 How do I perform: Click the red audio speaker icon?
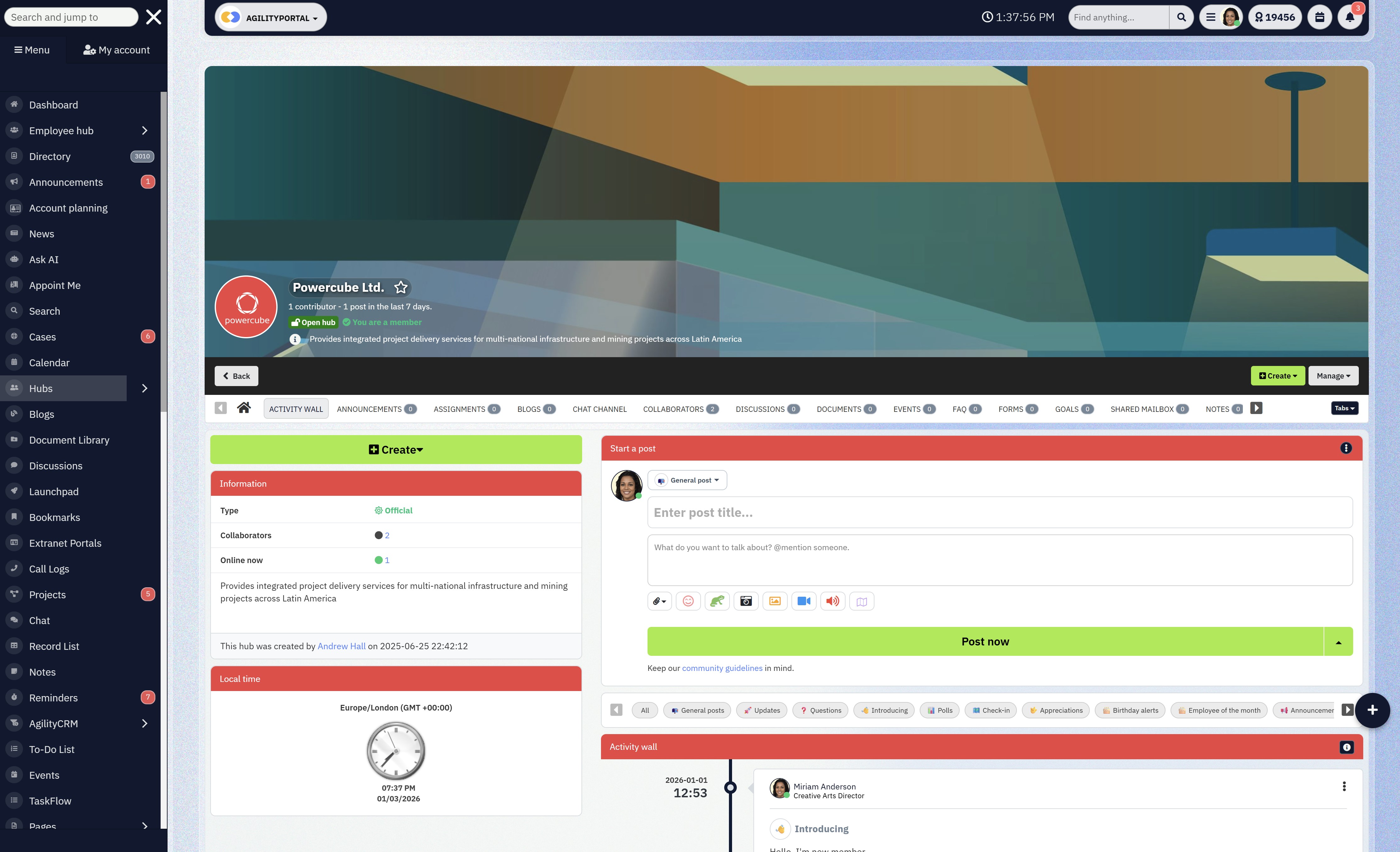click(832, 601)
